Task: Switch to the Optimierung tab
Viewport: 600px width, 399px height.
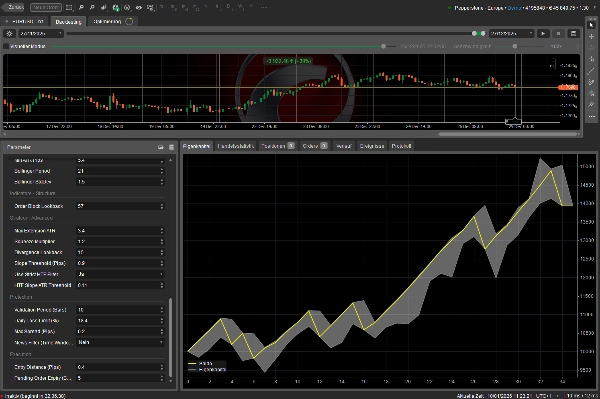Action: click(x=113, y=21)
